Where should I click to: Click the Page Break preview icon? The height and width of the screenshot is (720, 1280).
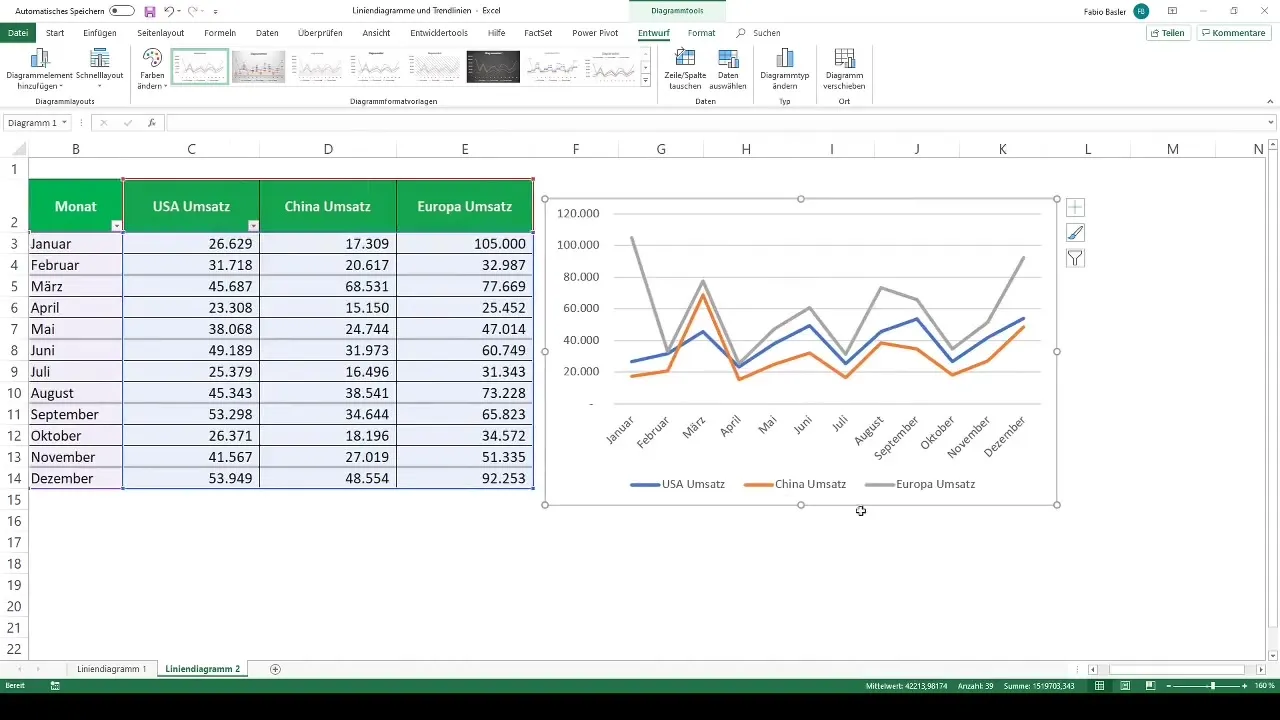1150,686
